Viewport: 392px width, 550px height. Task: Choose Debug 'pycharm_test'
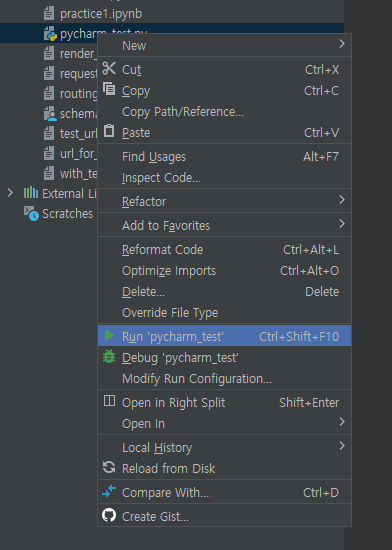(224, 357)
